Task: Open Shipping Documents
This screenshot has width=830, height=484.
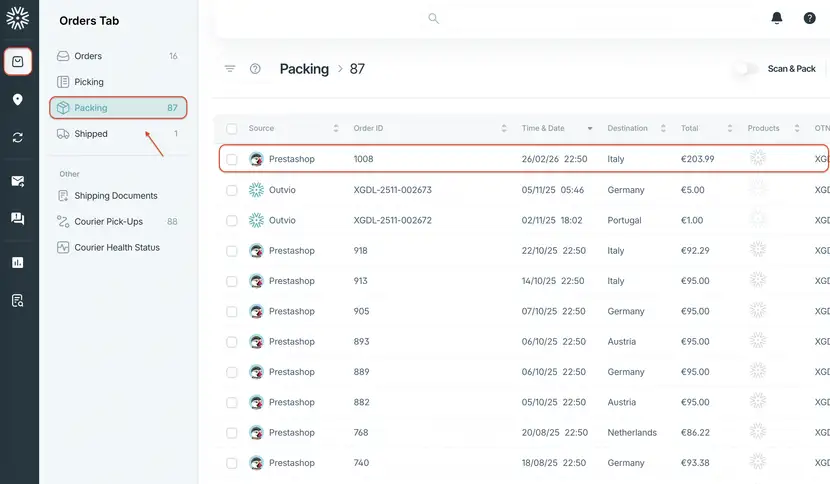Action: [118, 196]
